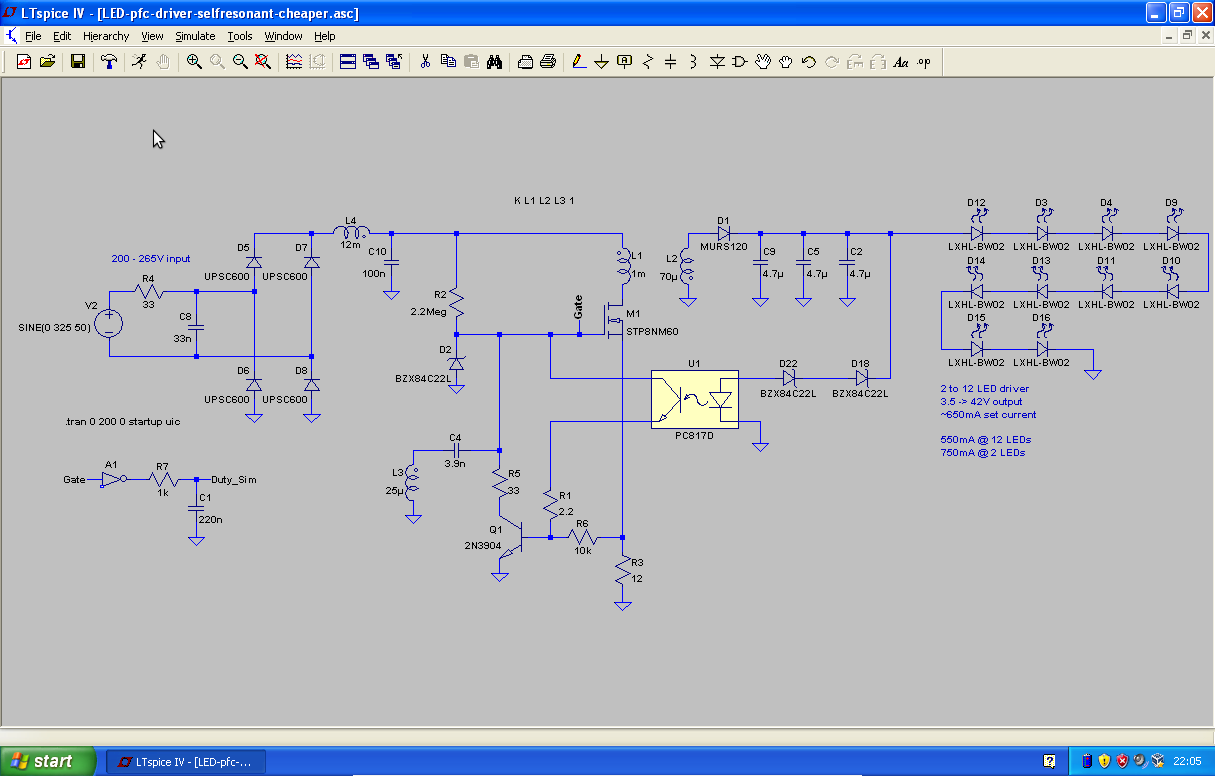Select the Diode placement tool
This screenshot has width=1215, height=776.
click(717, 62)
